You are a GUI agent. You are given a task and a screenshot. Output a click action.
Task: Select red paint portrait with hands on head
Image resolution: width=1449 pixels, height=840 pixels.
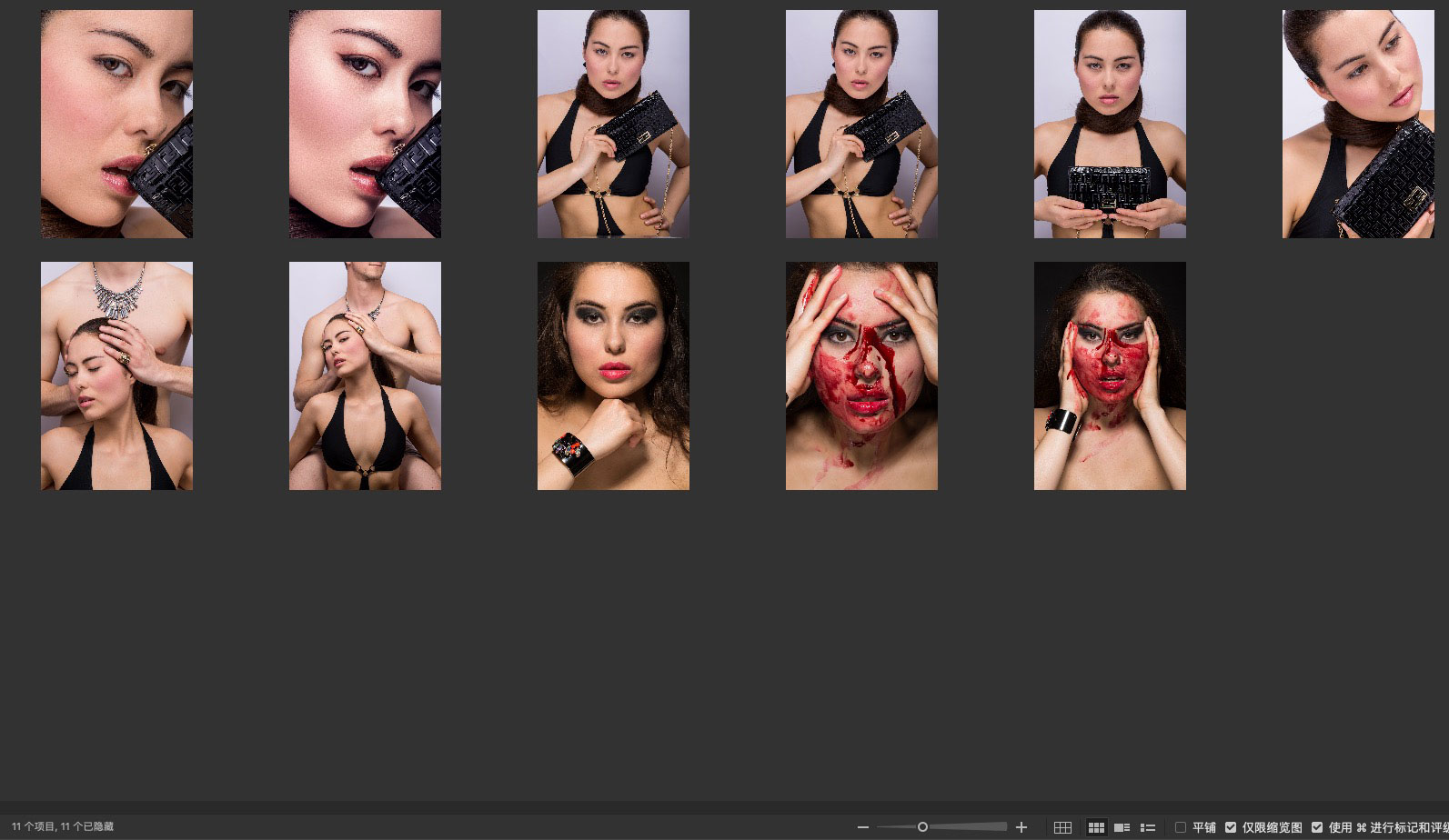(861, 375)
